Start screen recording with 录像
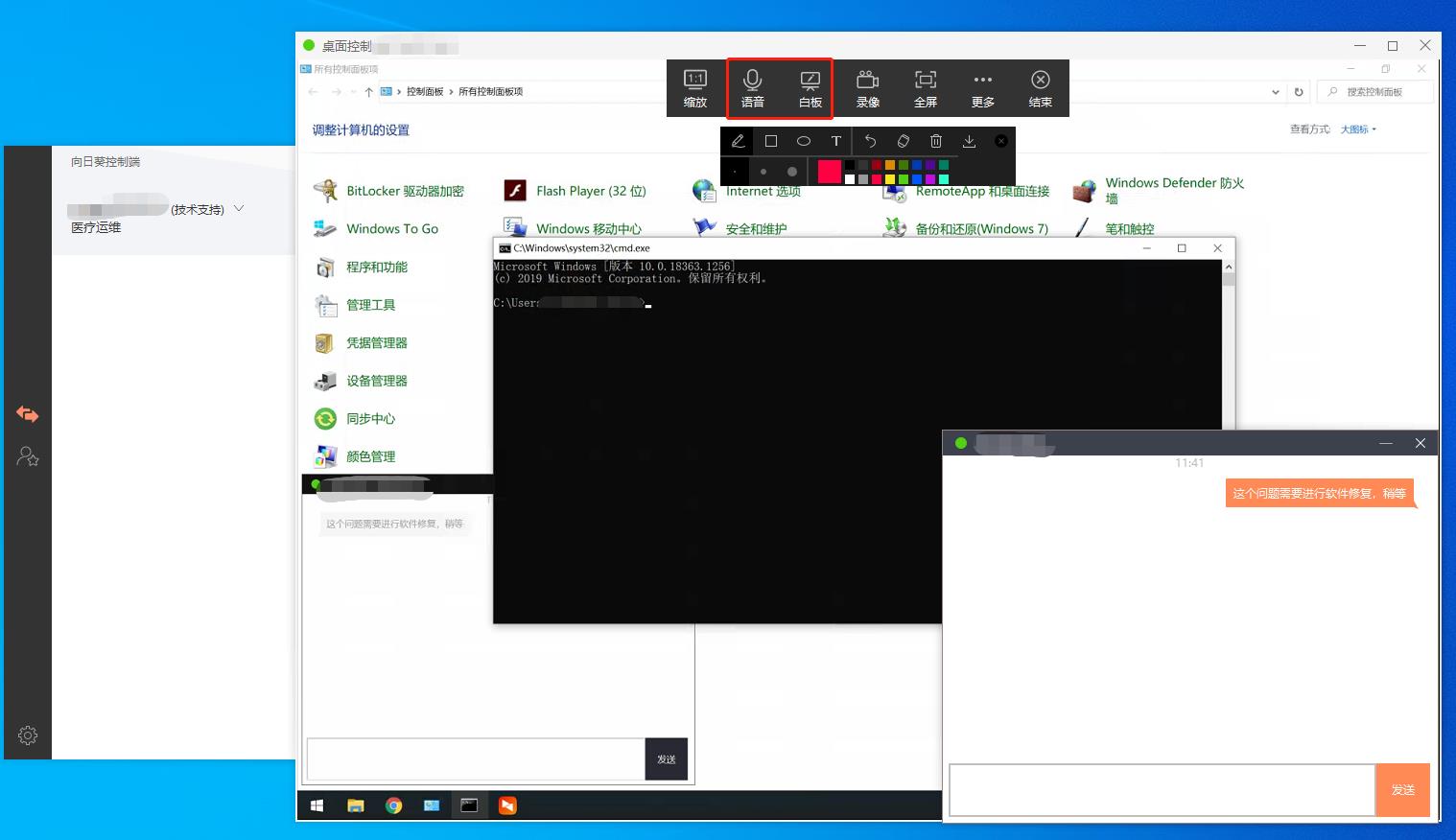The image size is (1456, 840). point(867,88)
